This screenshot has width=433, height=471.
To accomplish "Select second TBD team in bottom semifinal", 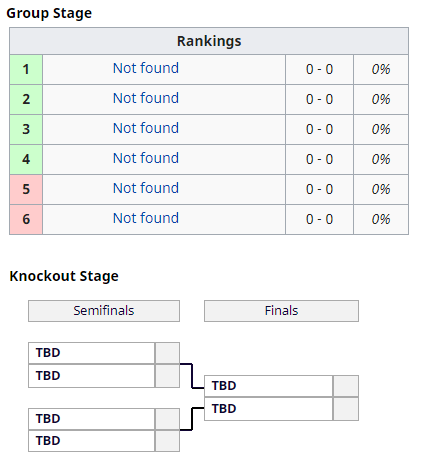I will (x=92, y=441).
